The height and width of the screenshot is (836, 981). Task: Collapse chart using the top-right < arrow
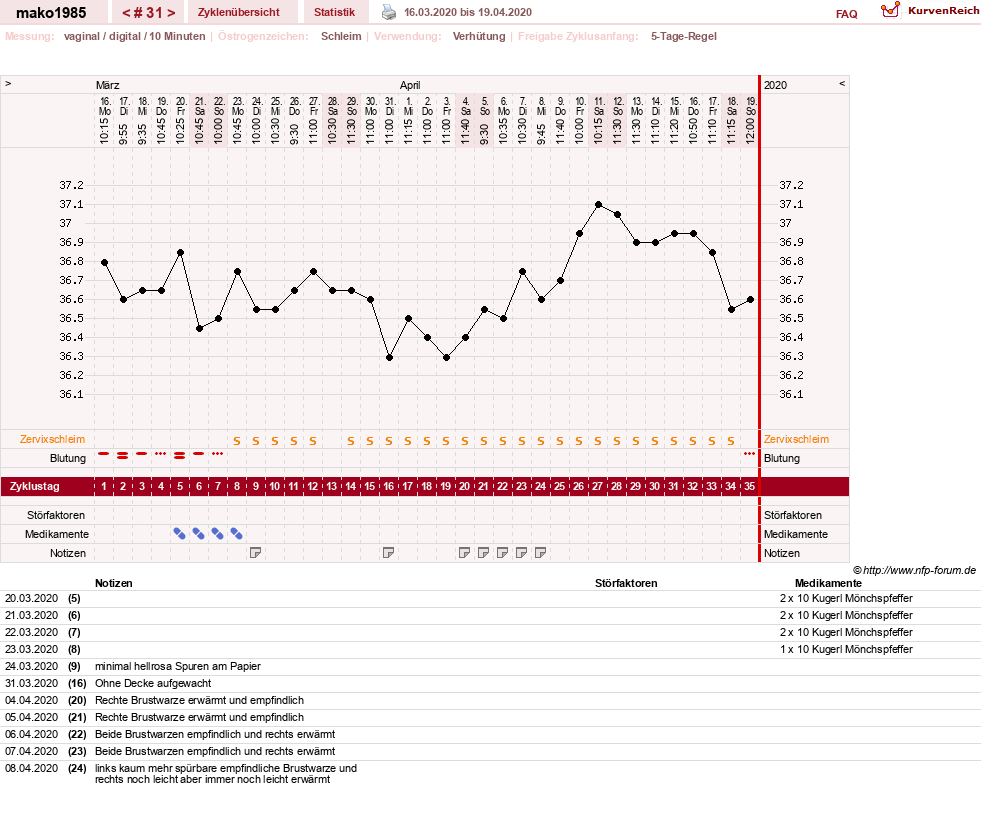(842, 83)
